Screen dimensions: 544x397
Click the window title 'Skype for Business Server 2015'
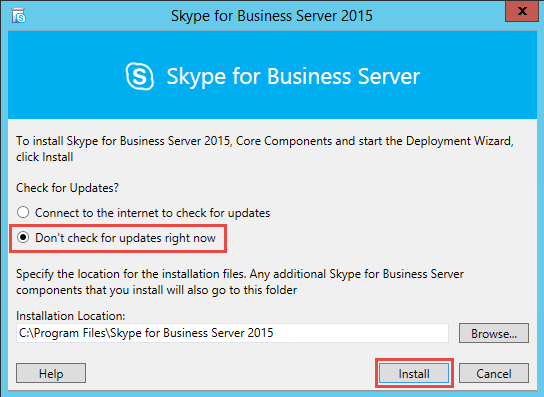pos(272,16)
